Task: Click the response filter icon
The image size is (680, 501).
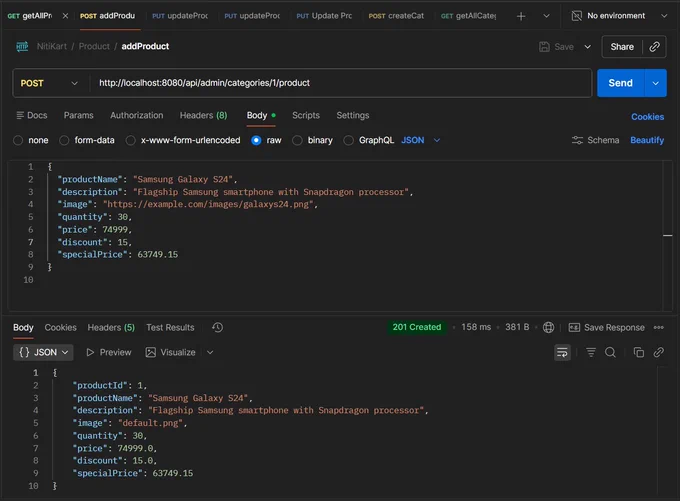Action: [591, 352]
